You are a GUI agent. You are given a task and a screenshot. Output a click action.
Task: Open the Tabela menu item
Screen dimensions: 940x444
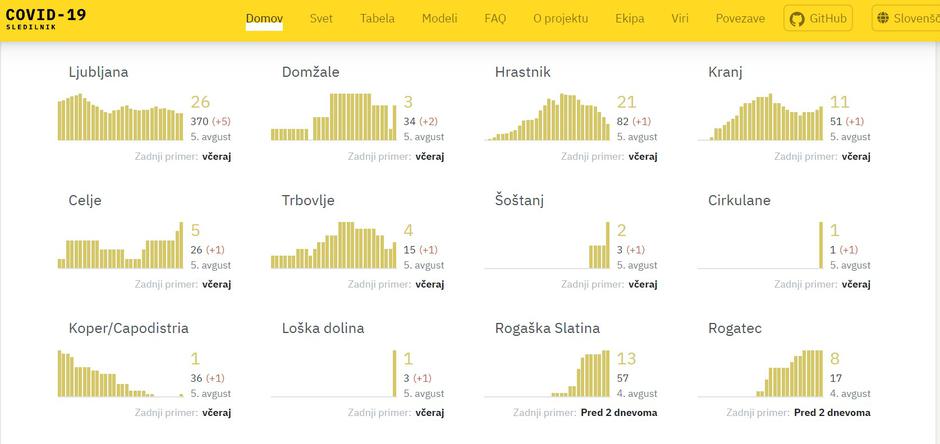377,19
